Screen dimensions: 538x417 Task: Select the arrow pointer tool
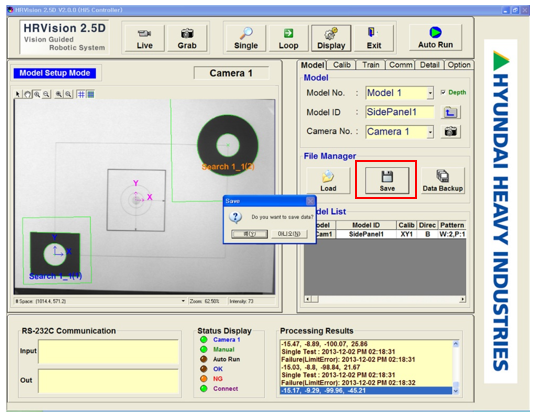pos(18,94)
